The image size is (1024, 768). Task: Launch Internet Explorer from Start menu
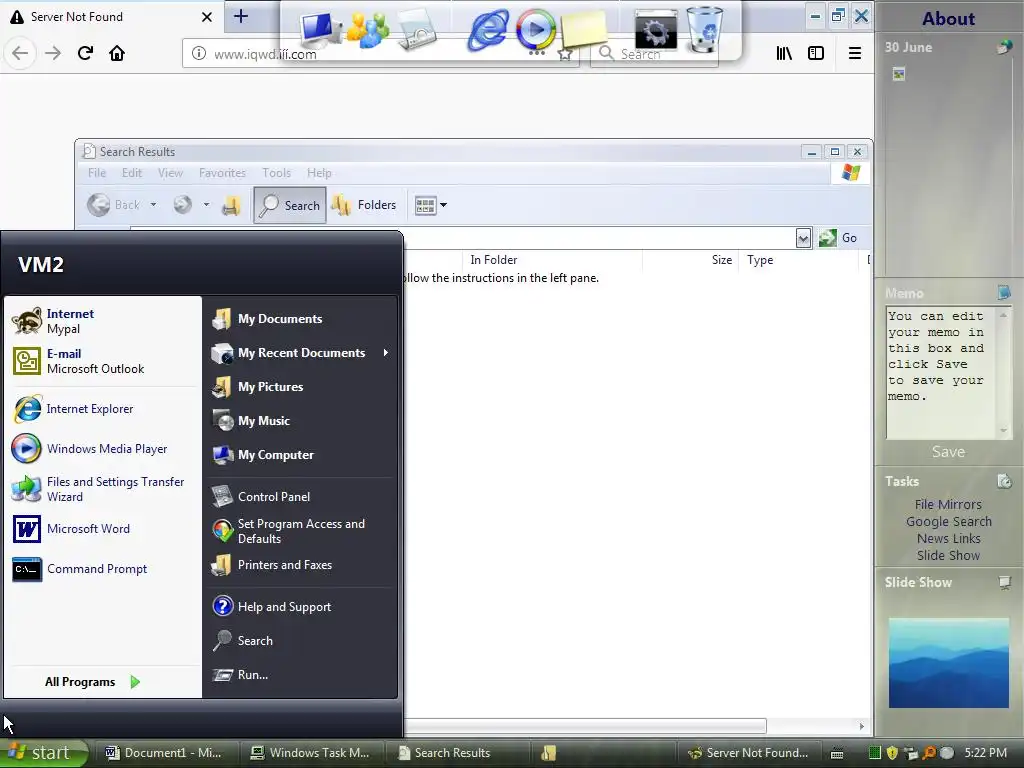pos(103,409)
